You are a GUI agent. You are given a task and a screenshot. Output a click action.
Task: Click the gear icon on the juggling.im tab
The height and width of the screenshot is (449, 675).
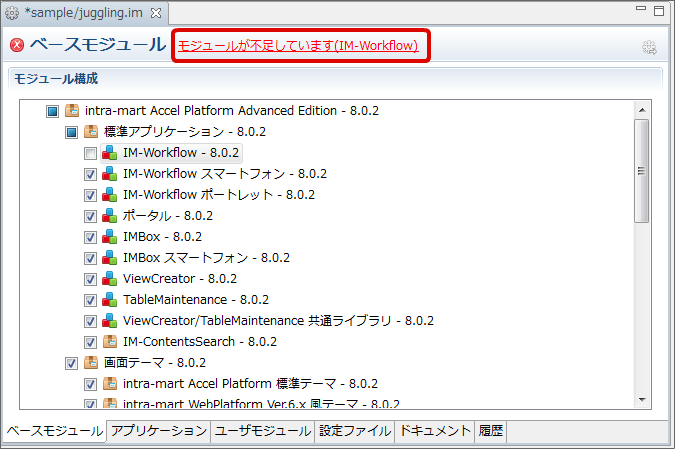pyautogui.click(x=12, y=13)
